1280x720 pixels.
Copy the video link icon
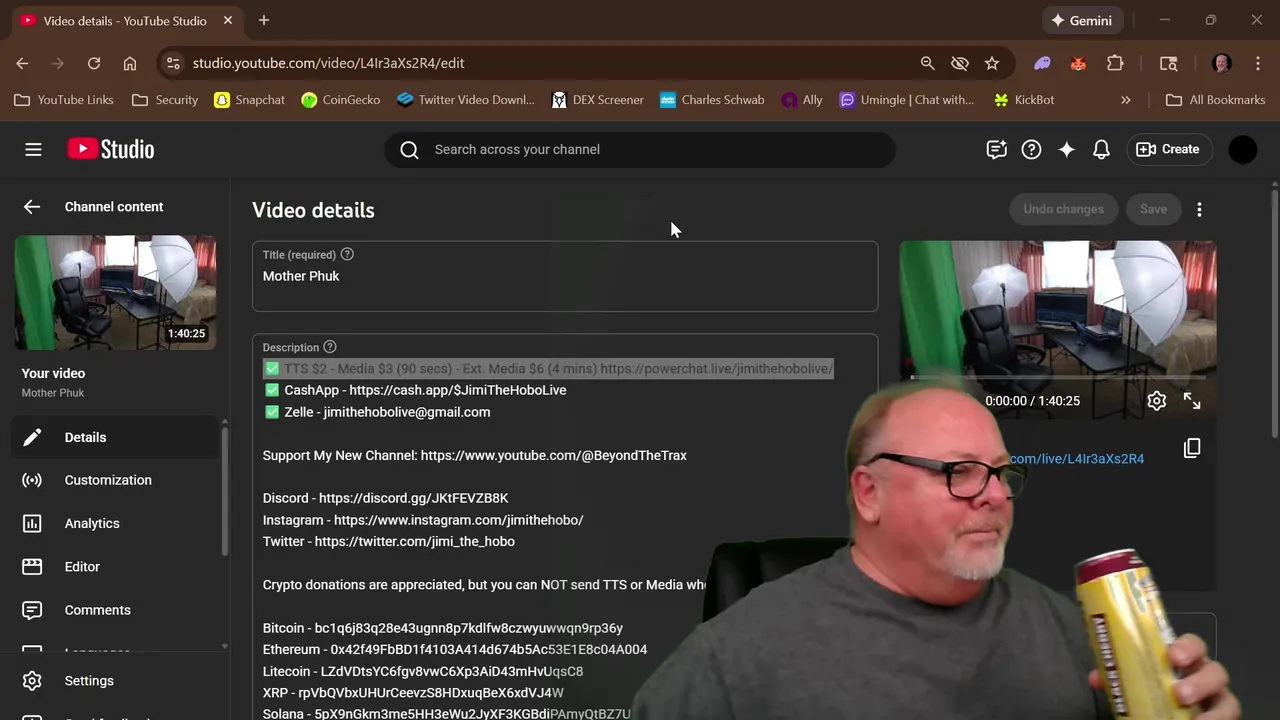pos(1192,448)
